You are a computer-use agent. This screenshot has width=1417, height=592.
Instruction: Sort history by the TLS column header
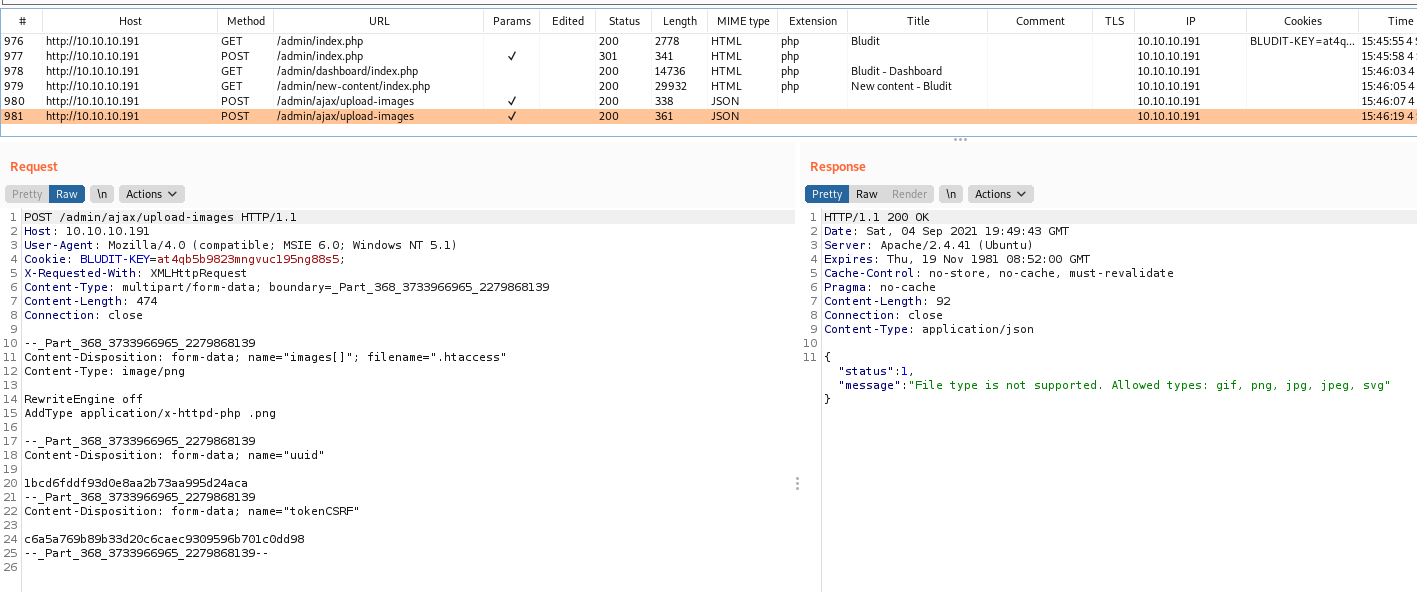pyautogui.click(x=1114, y=21)
